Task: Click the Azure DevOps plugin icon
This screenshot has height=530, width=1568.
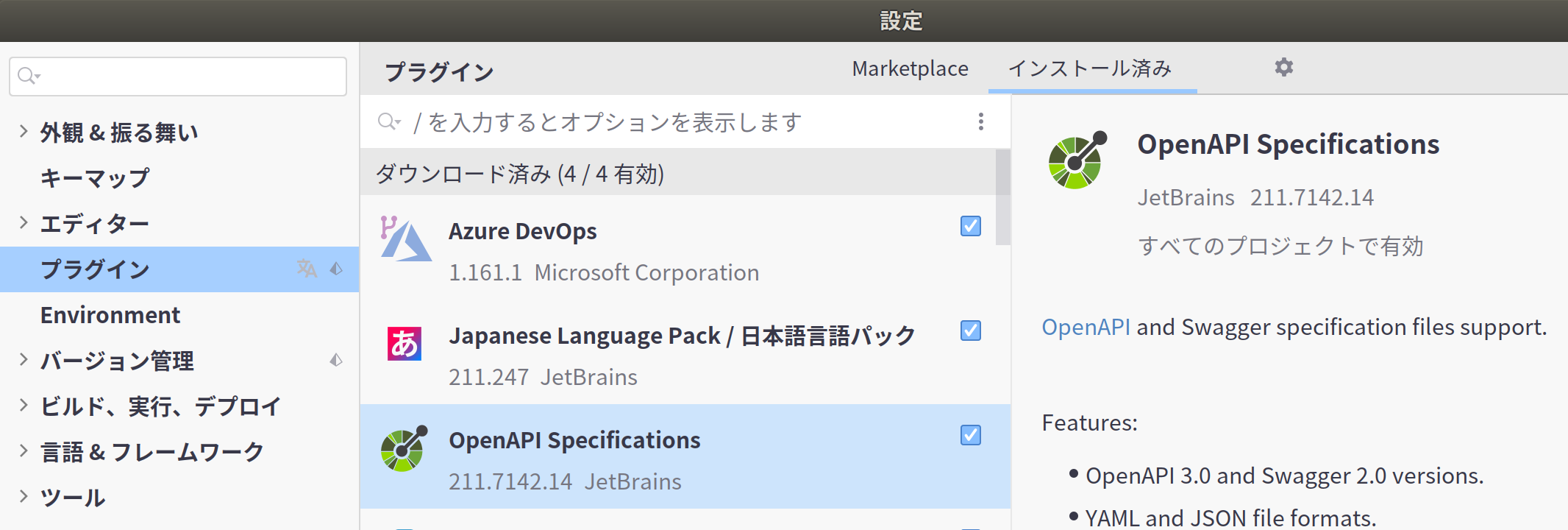Action: click(405, 239)
